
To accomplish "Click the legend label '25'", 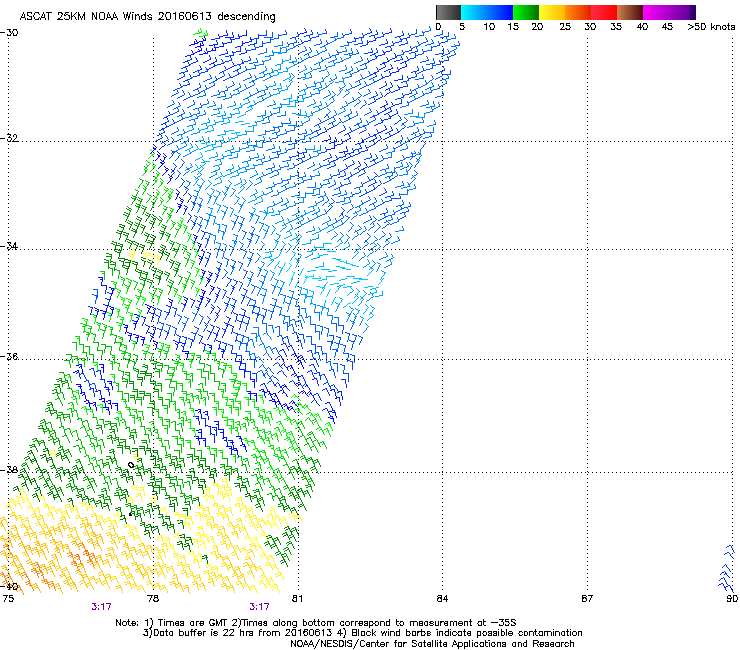I will coord(565,27).
